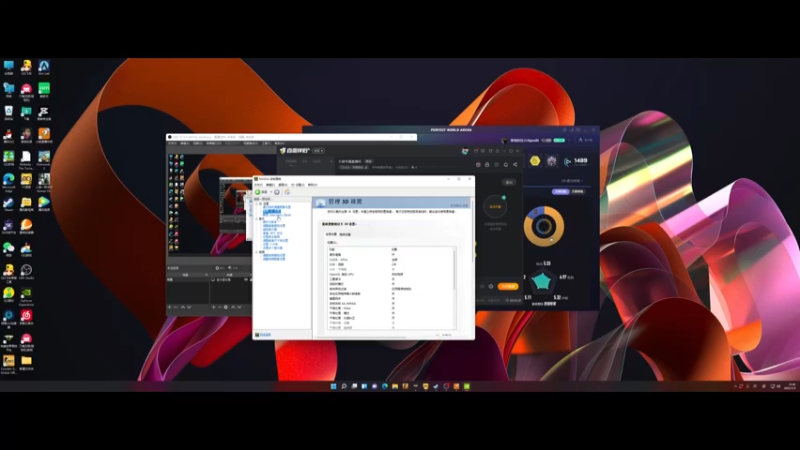The image size is (800, 450).
Task: Open the back-history dropdown arrow next to Back button
Action: [x=271, y=192]
